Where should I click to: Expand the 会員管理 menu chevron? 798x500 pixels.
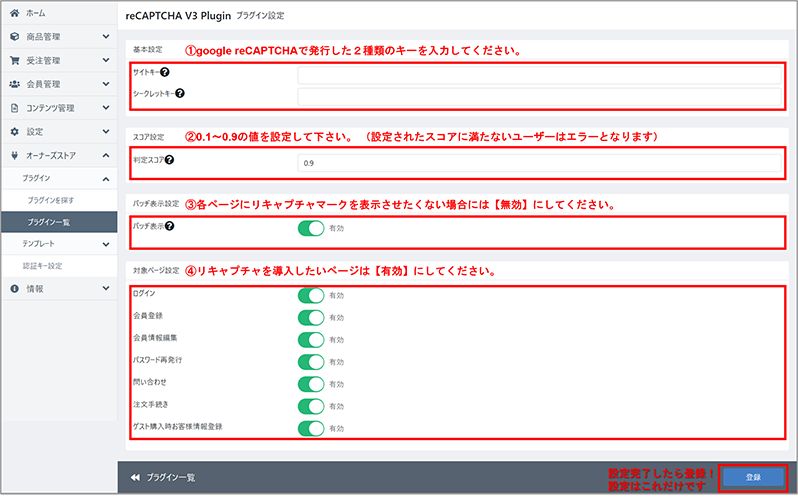[106, 84]
